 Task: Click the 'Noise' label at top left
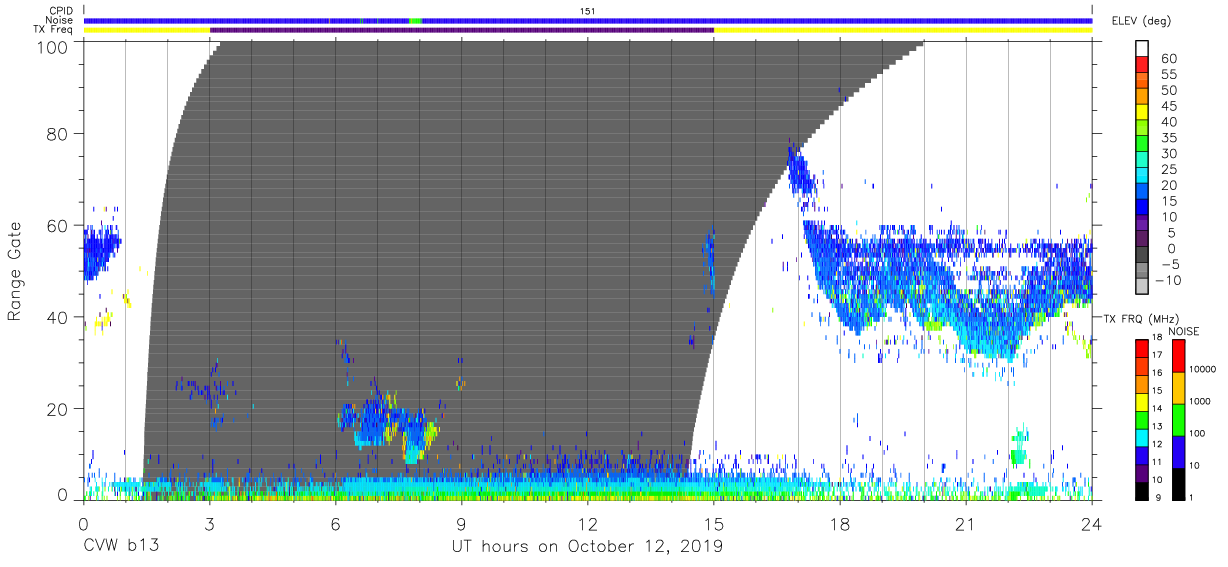click(61, 20)
